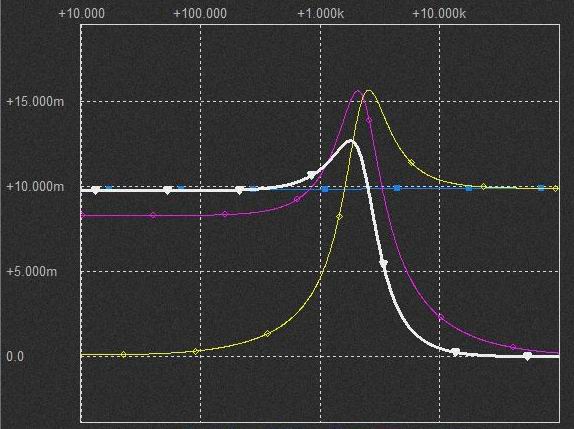Click the magenta diamond near the 10.000k gridline

tap(441, 318)
